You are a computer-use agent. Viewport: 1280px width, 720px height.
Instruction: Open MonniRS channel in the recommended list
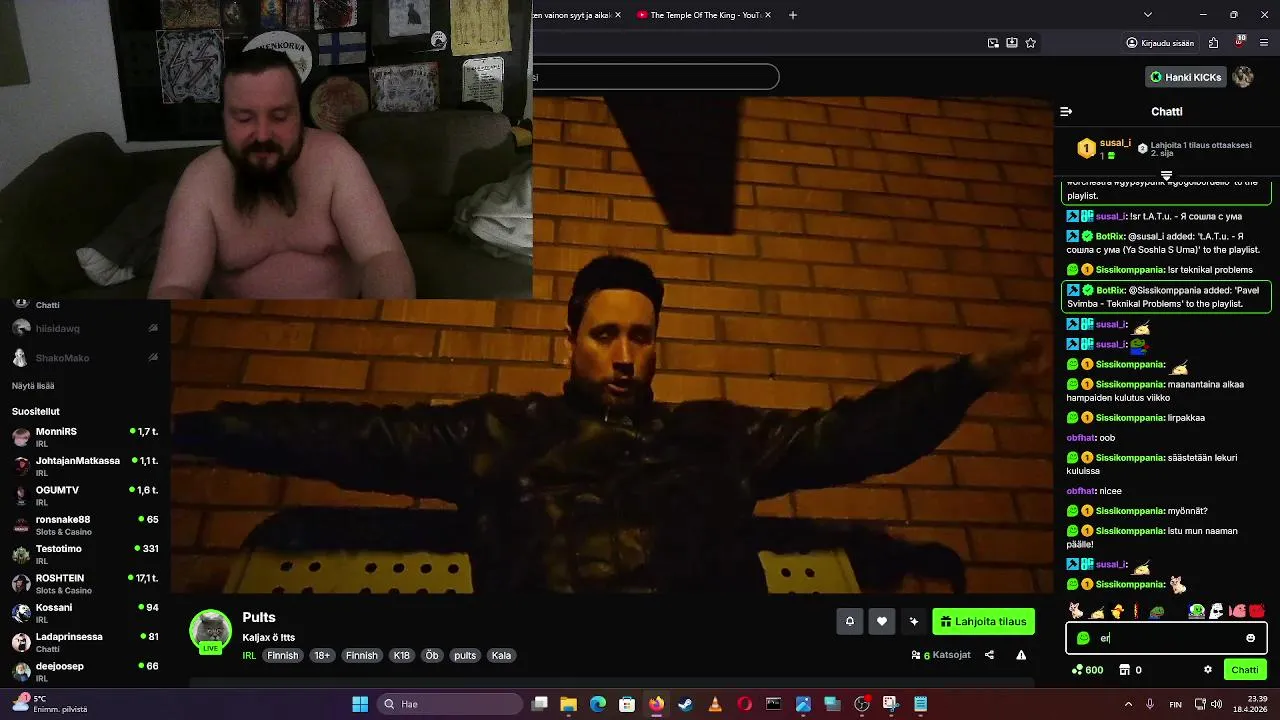[85, 437]
